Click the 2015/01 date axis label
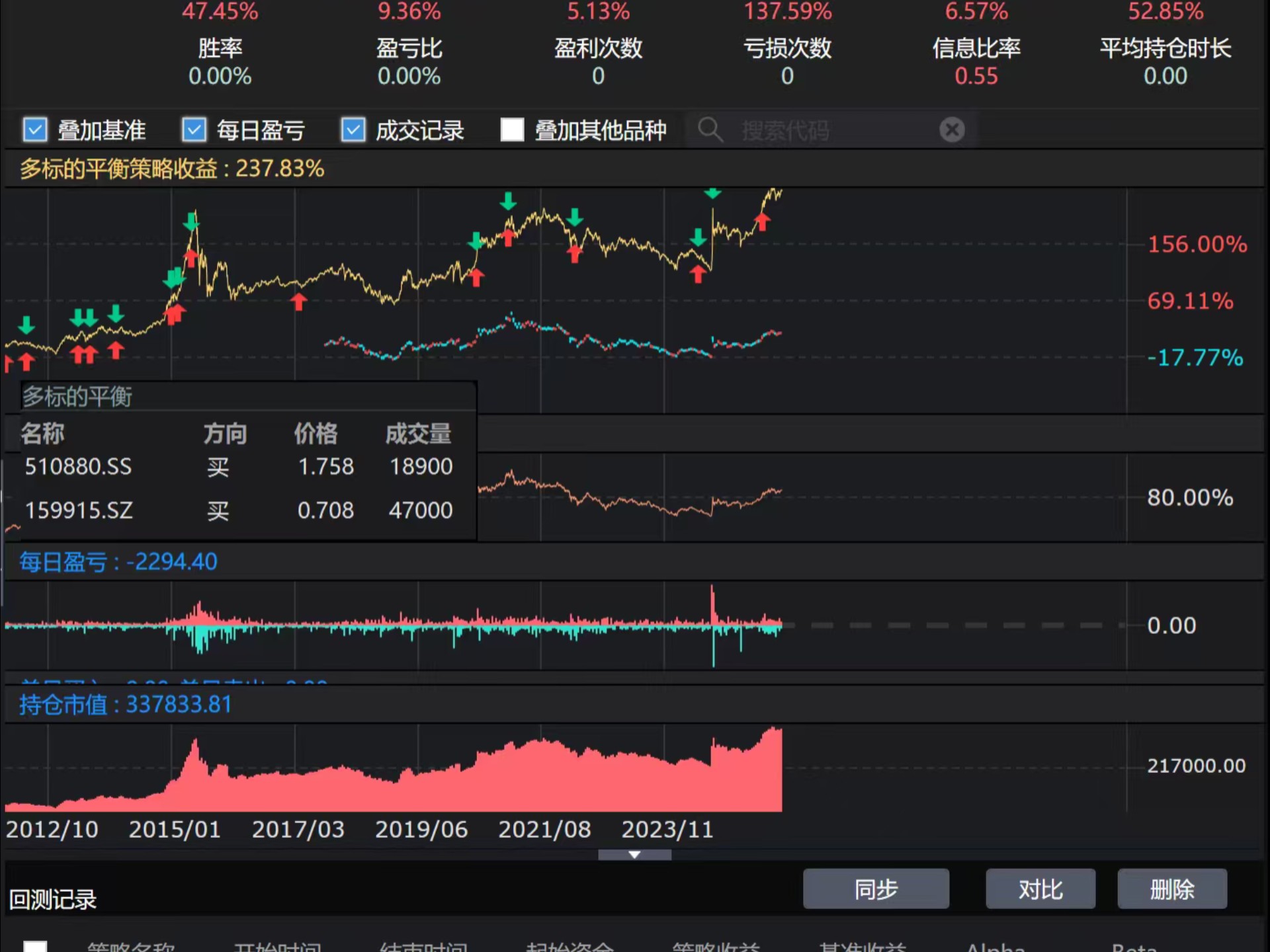This screenshot has width=1270, height=952. [x=175, y=829]
